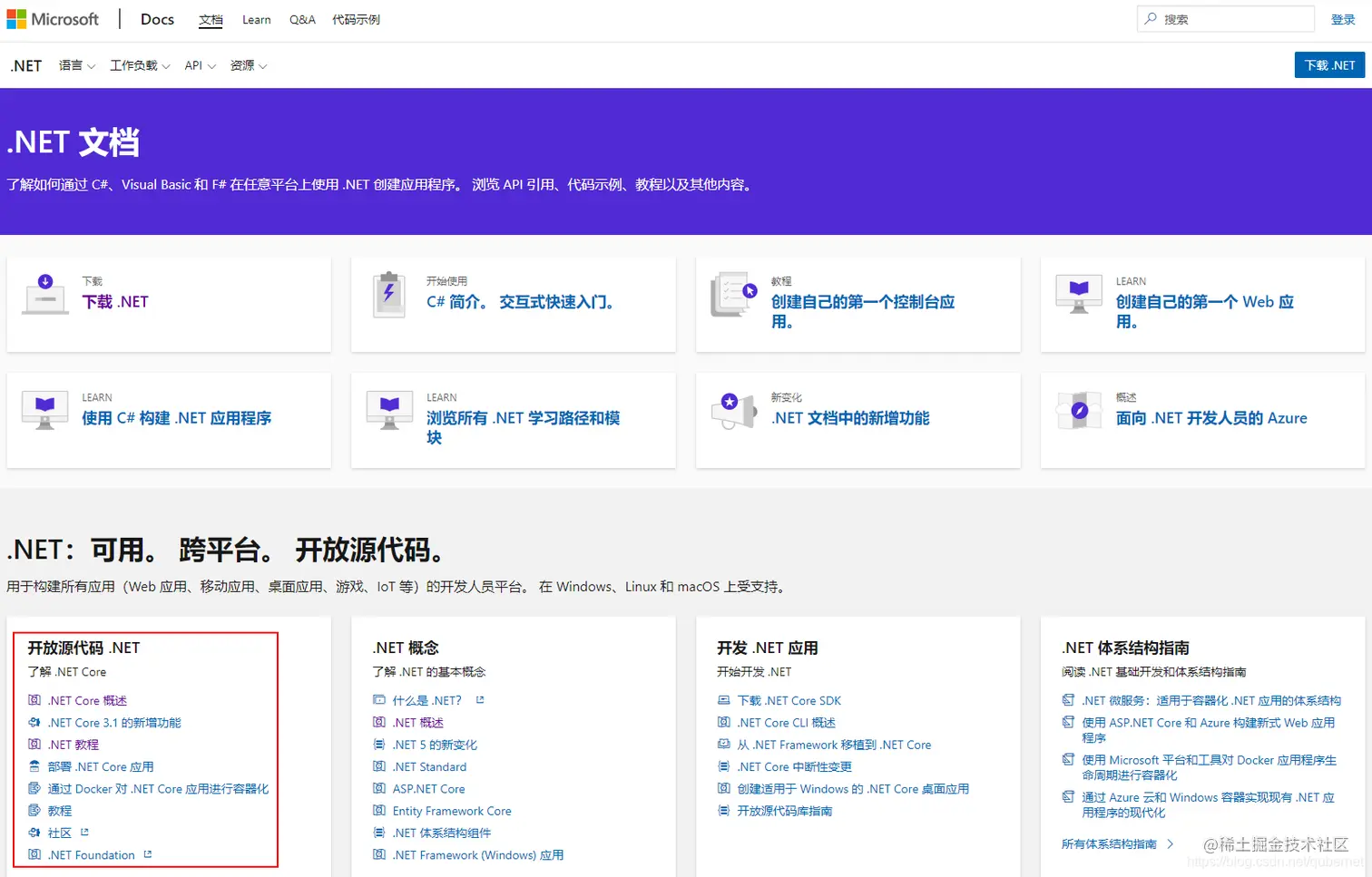Click the external link icon after .NET Foundation
This screenshot has height=877, width=1372.
click(148, 854)
